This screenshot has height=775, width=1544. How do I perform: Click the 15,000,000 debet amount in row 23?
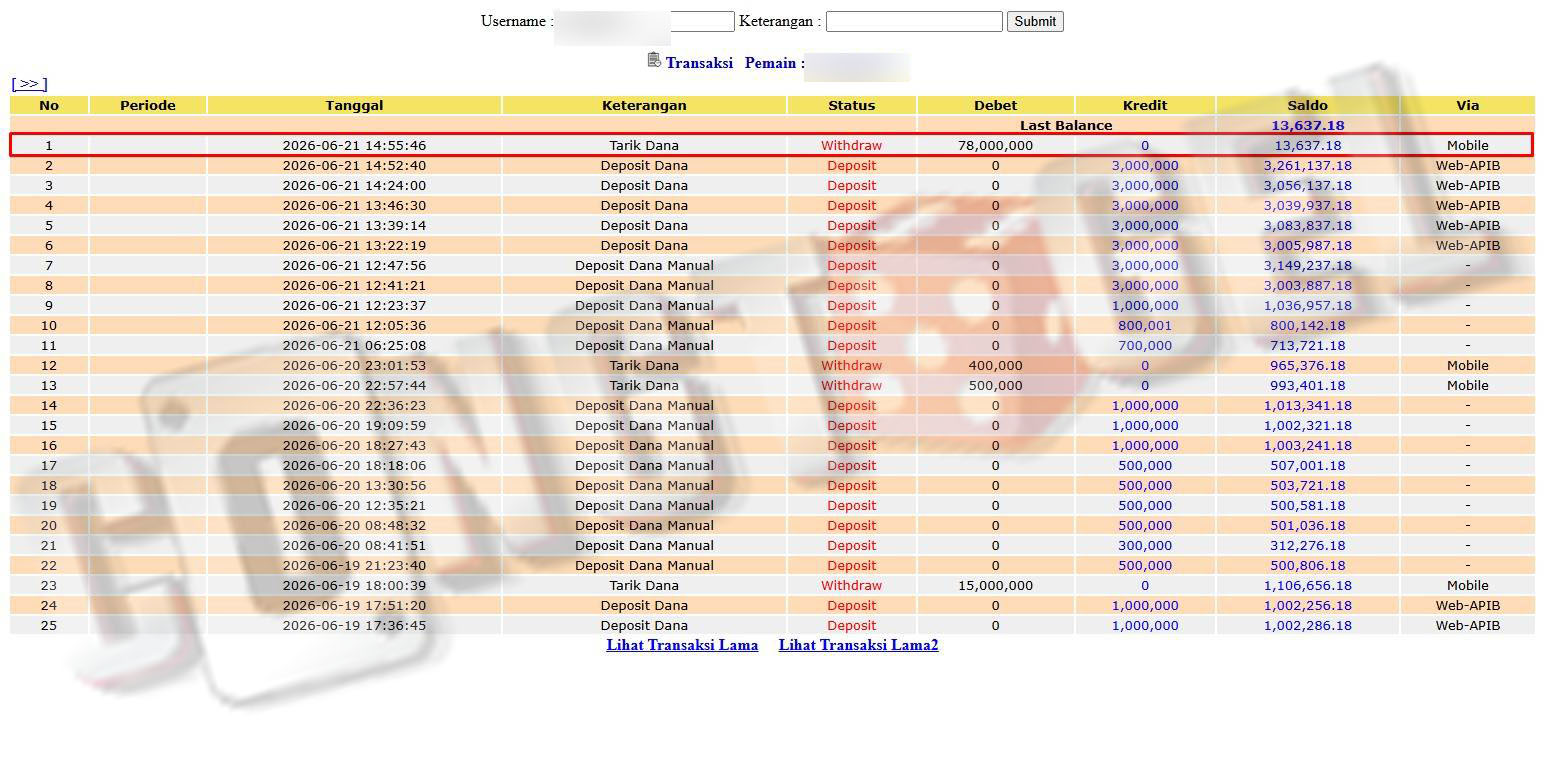coord(995,585)
